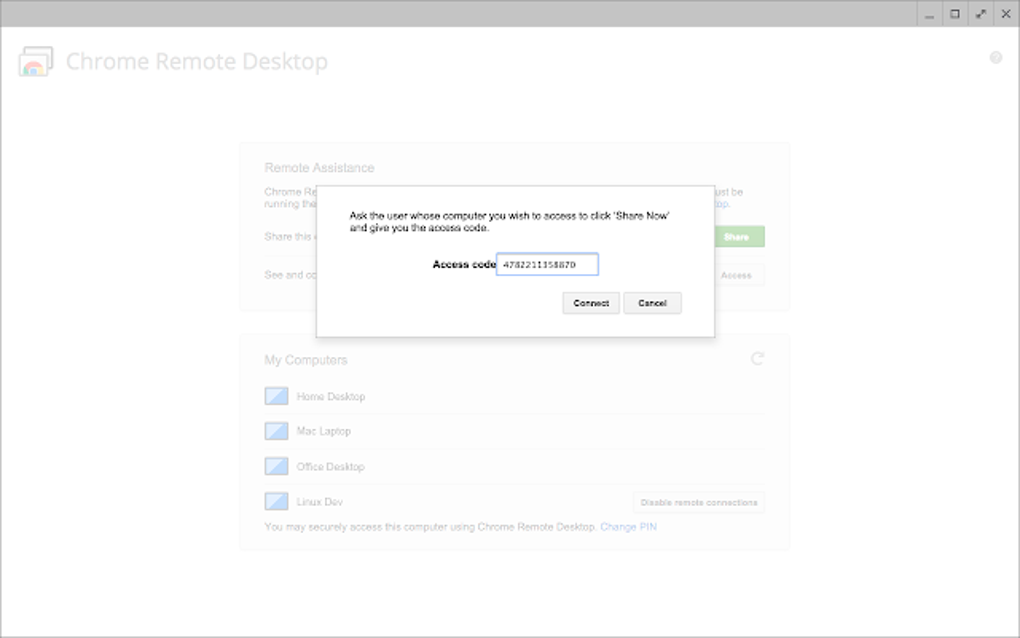Select the Home Desktop computer icon

click(x=276, y=396)
